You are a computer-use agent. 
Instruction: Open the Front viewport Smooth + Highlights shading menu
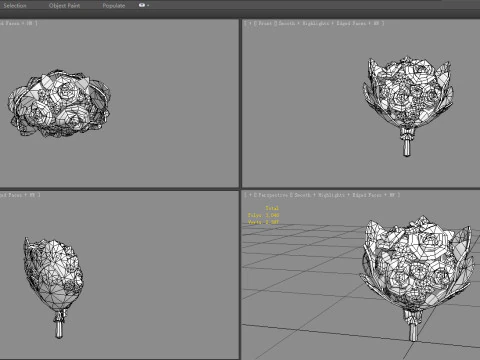[x=304, y=23]
